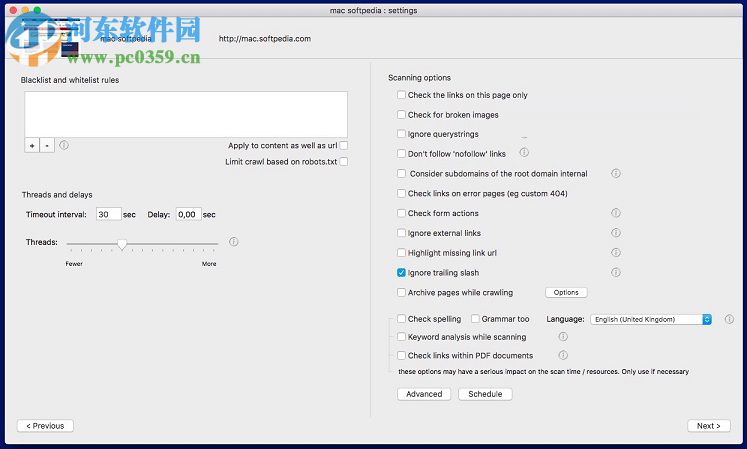
Task: Click the add rule plus button
Action: [32, 145]
